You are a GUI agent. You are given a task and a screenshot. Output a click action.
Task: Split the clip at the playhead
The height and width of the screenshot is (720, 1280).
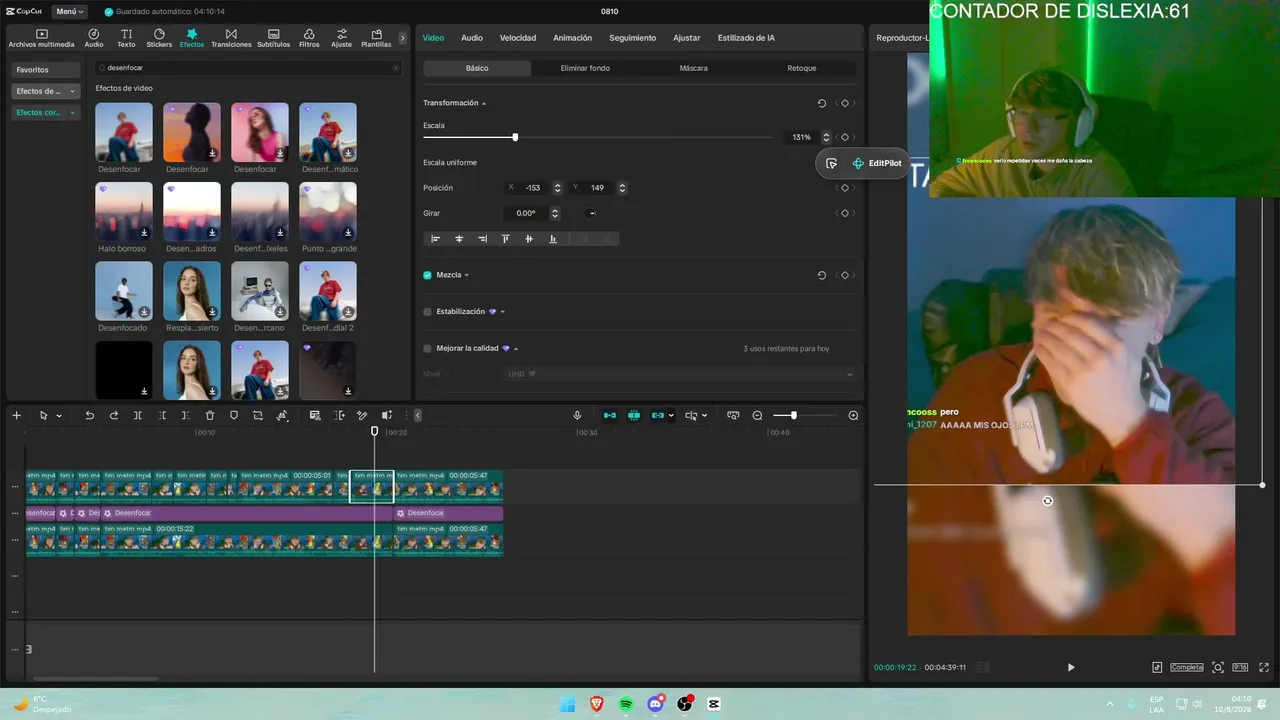tap(138, 415)
